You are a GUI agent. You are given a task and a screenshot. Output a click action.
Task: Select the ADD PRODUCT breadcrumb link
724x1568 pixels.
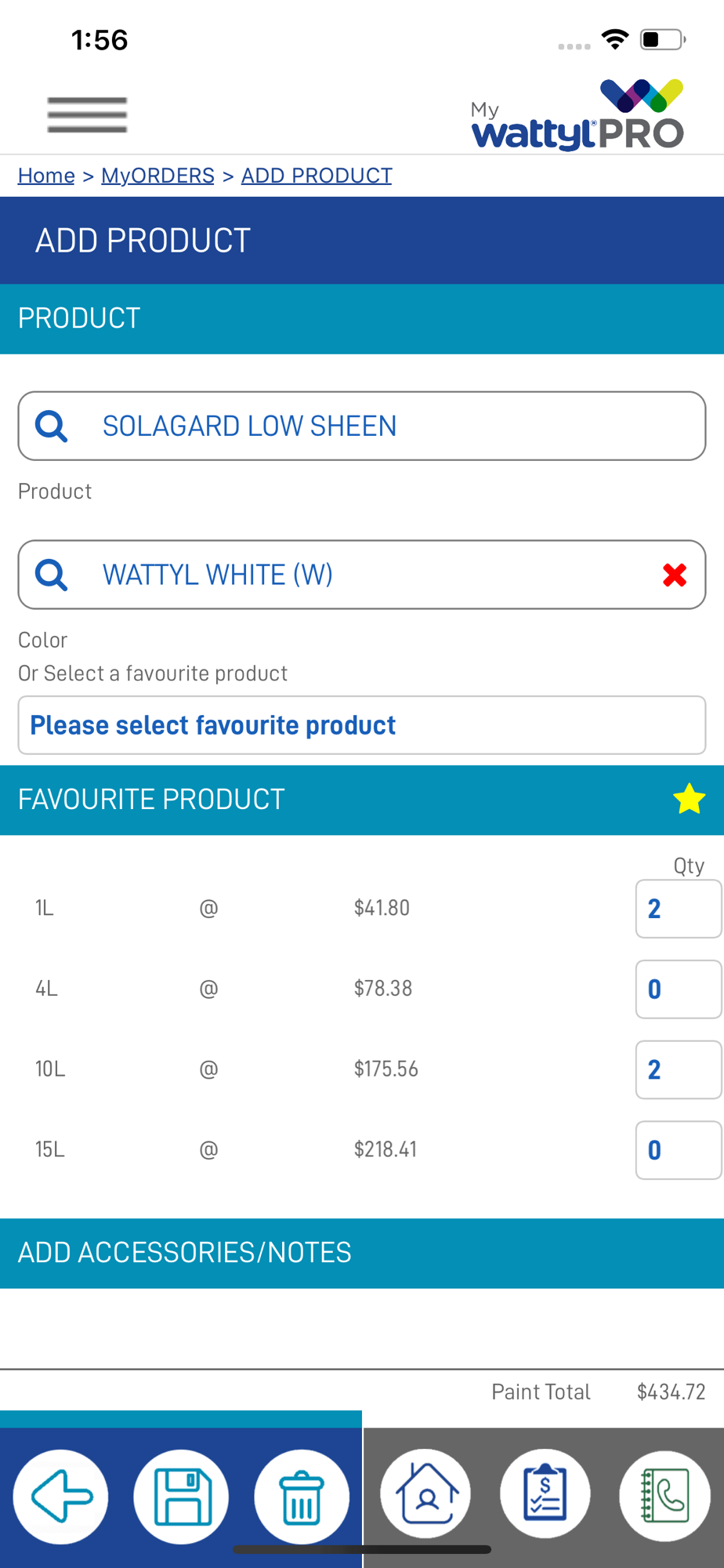pos(317,176)
